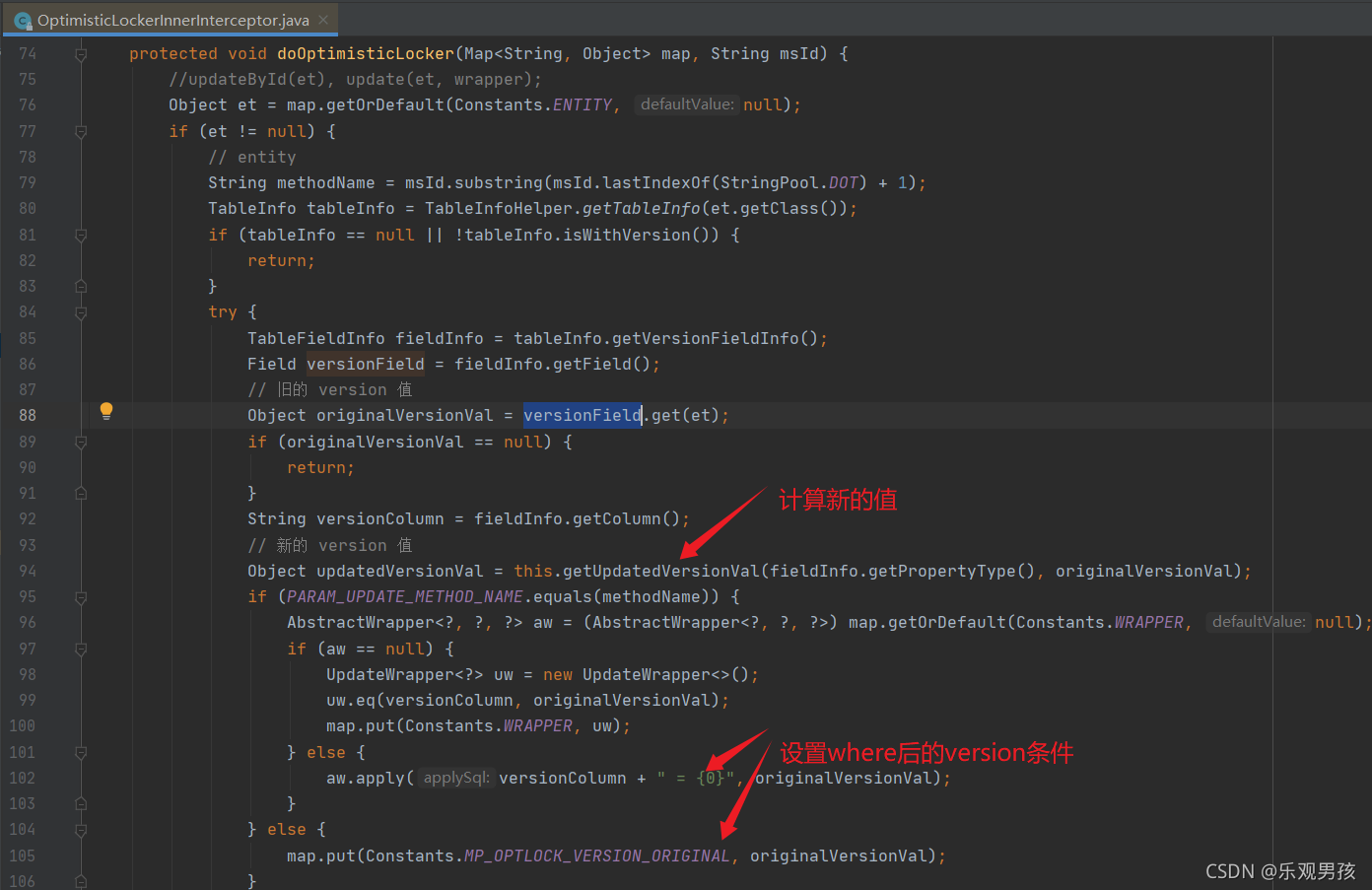Click the Java class icon on the editor tab
Viewport: 1372px width, 890px height.
(23, 21)
